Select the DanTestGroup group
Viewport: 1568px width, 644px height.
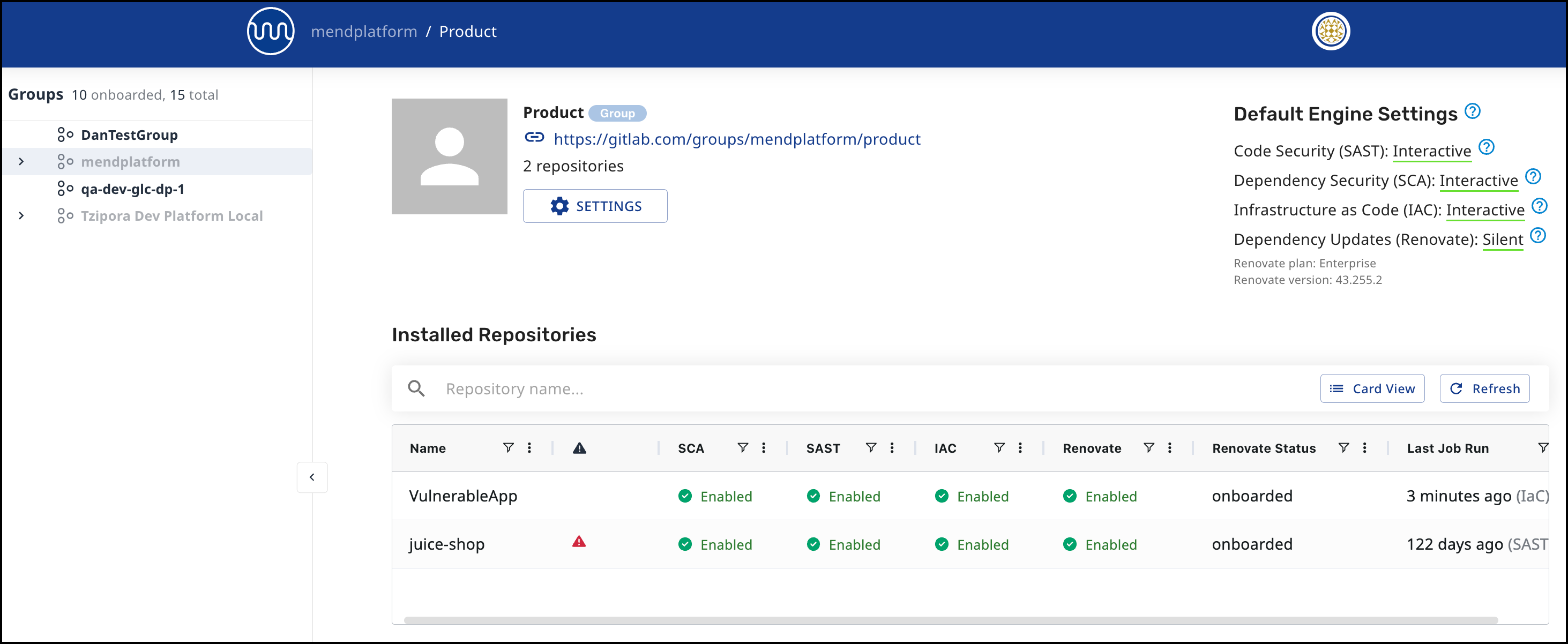(129, 134)
